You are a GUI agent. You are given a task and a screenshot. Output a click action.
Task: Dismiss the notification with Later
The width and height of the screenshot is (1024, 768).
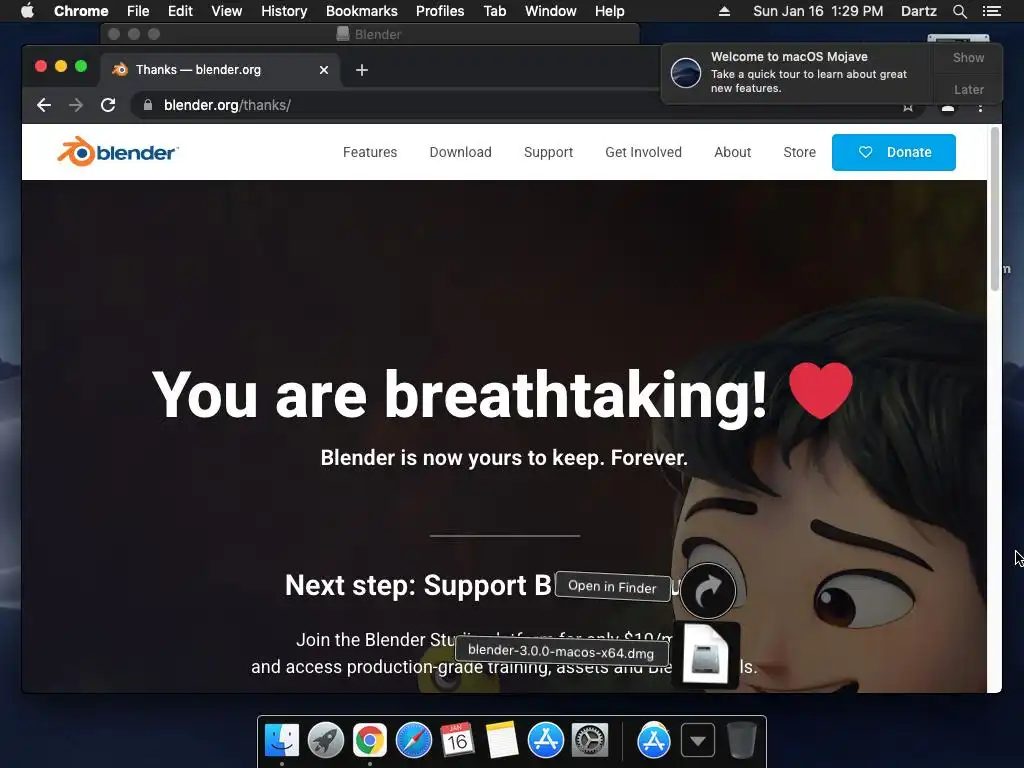point(968,89)
